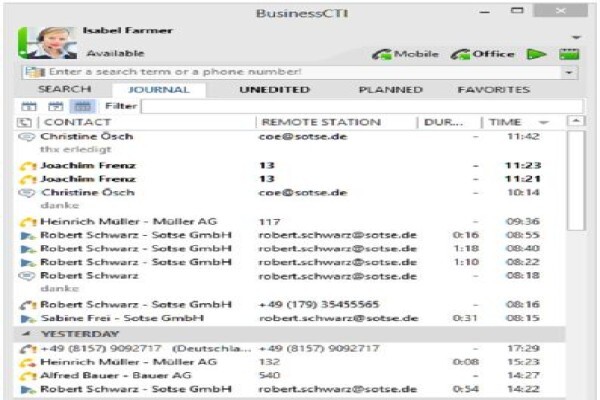Select the one-day calendar view icon
Screen dimensions: 600x400
pyautogui.click(x=29, y=106)
